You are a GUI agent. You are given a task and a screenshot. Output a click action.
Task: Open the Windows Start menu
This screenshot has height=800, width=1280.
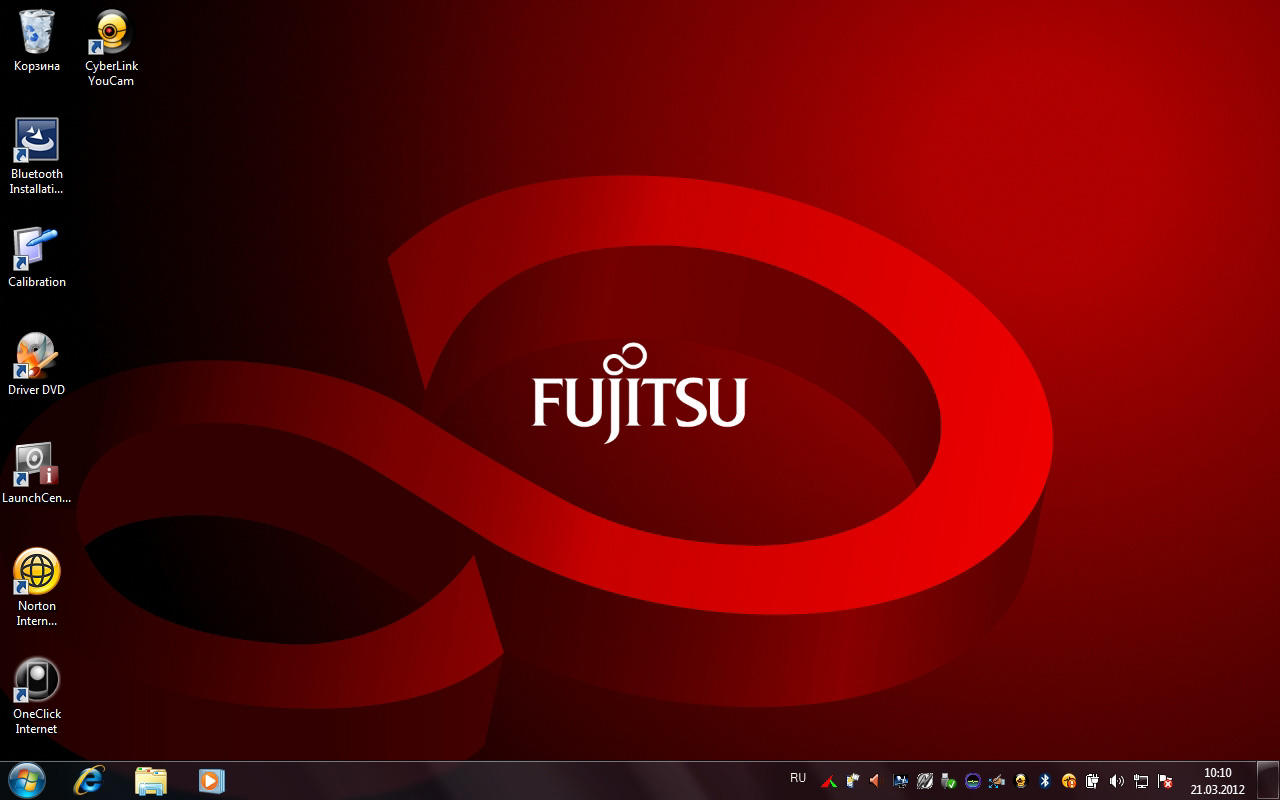click(26, 780)
